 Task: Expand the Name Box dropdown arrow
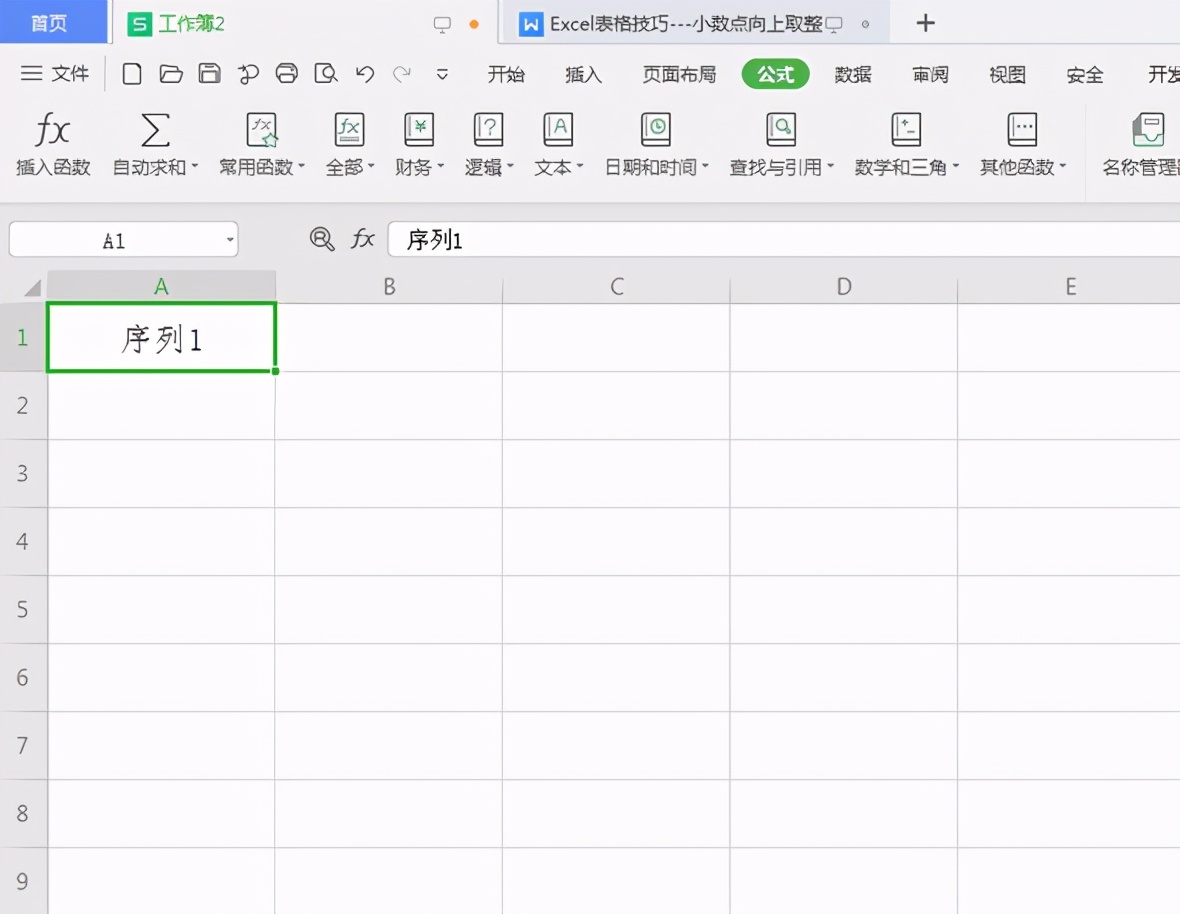tap(230, 240)
